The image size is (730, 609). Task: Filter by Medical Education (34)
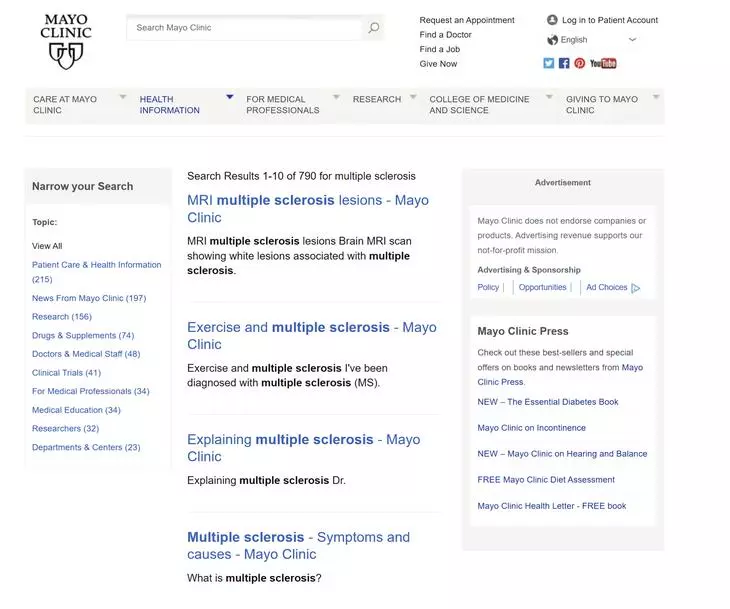(76, 410)
